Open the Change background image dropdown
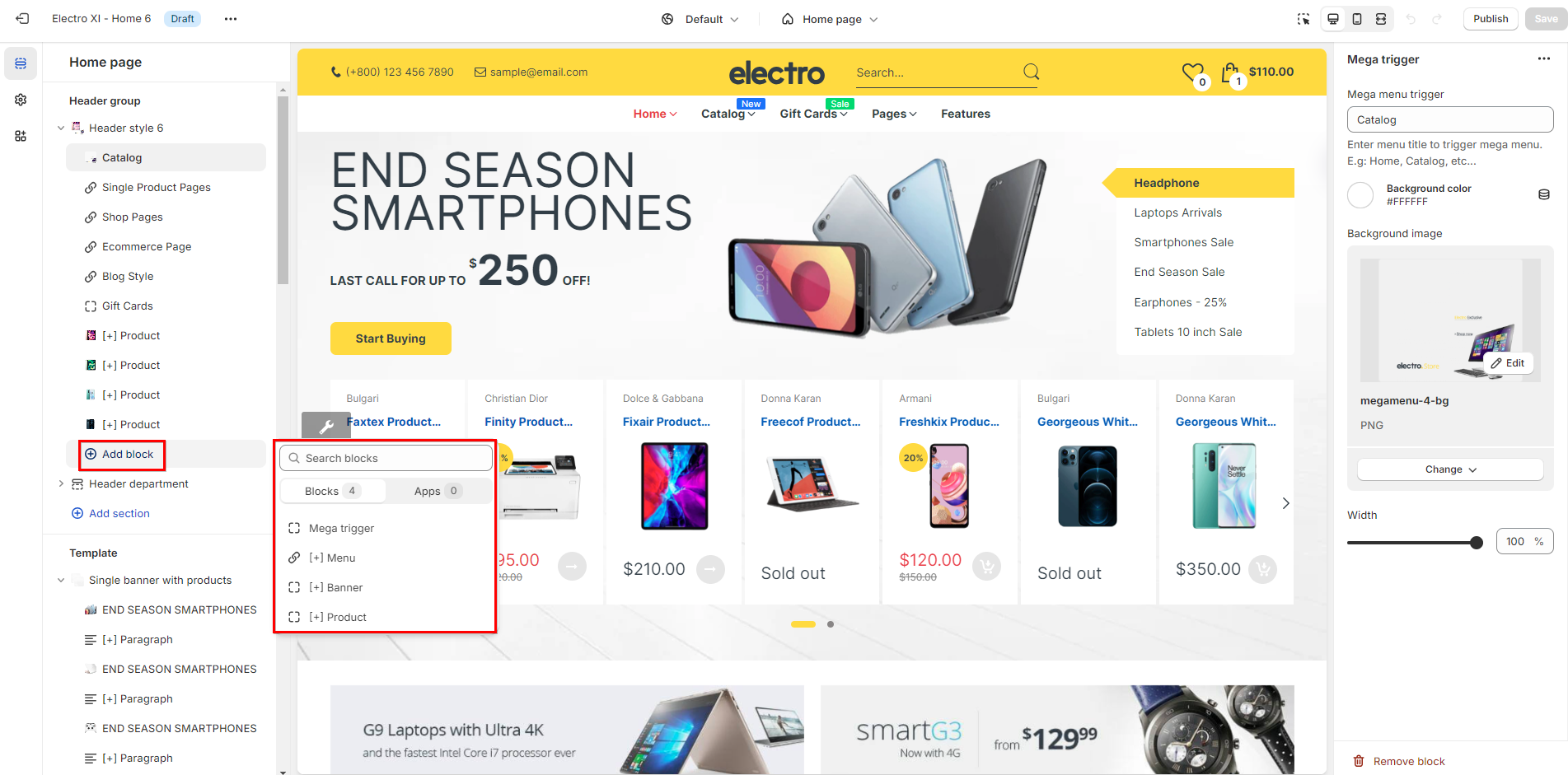The width and height of the screenshot is (1568, 775). click(1450, 469)
